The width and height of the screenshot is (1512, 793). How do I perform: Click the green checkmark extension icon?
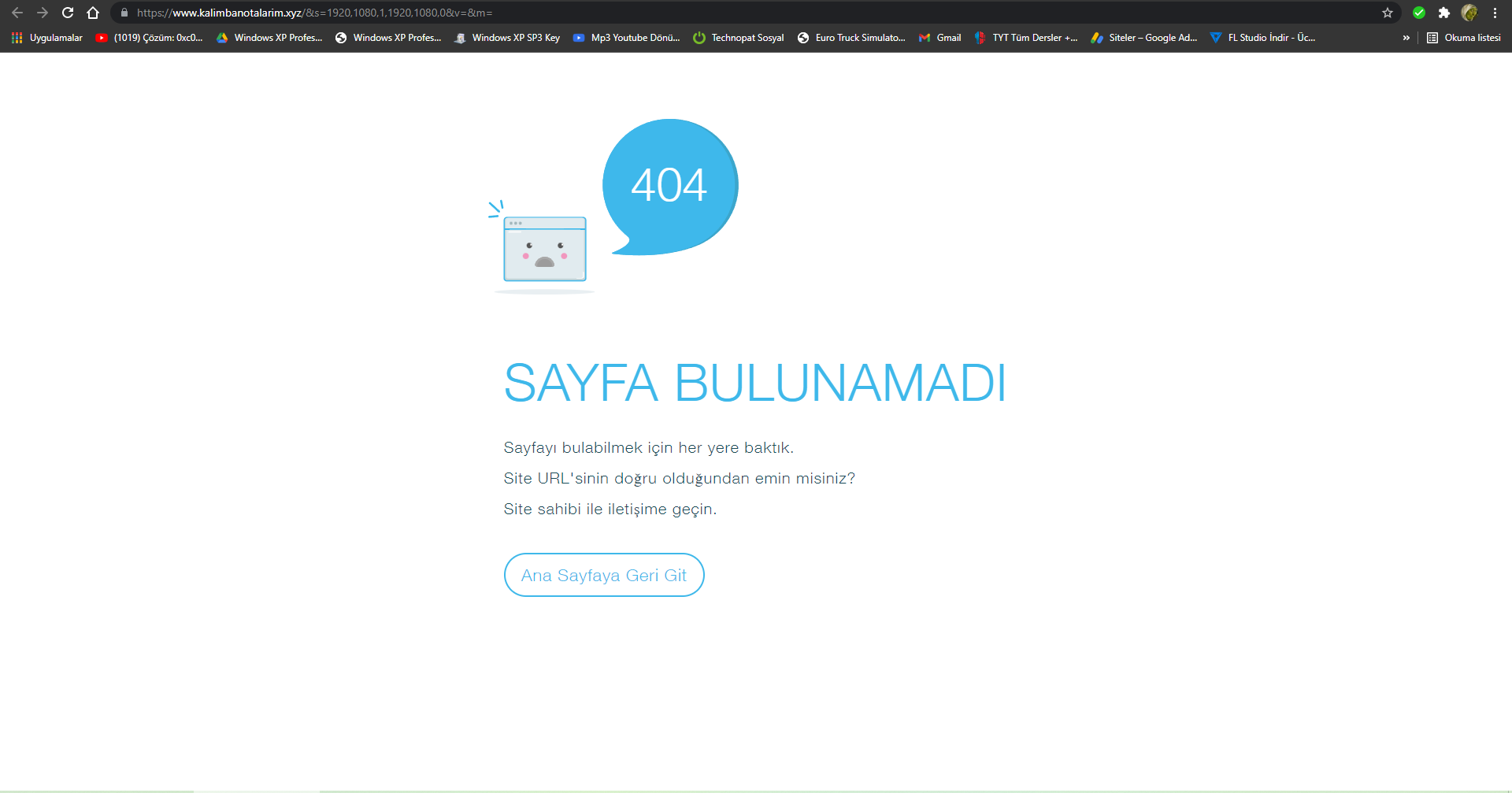pyautogui.click(x=1420, y=13)
